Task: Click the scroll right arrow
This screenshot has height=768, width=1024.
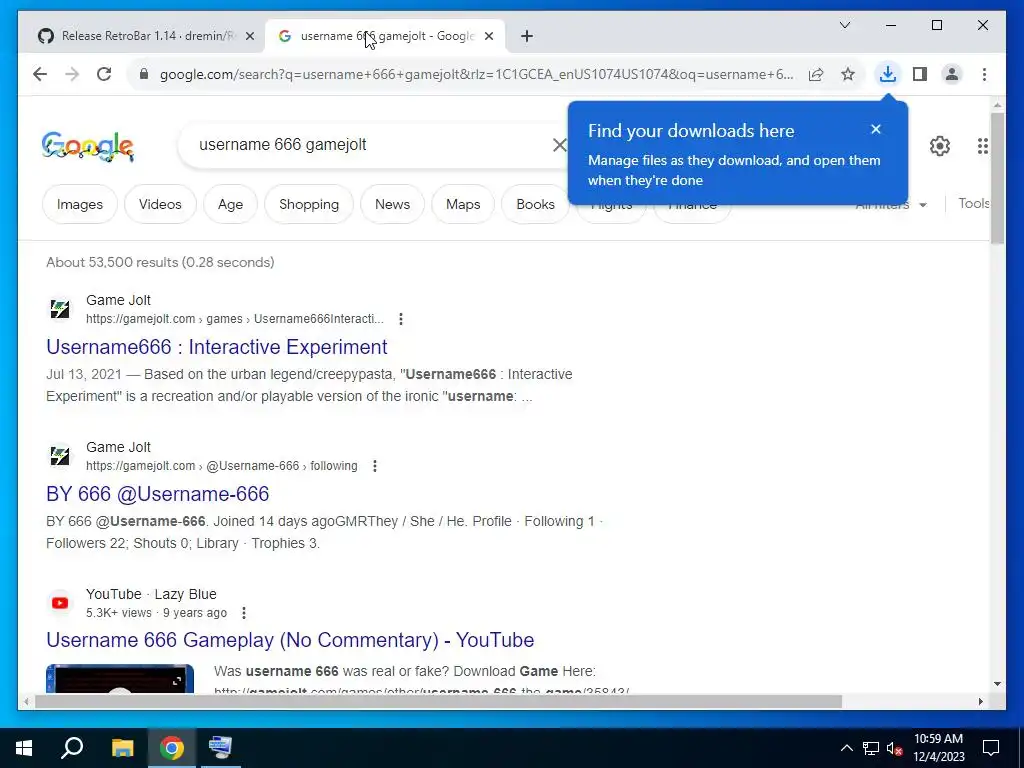Action: (x=980, y=701)
